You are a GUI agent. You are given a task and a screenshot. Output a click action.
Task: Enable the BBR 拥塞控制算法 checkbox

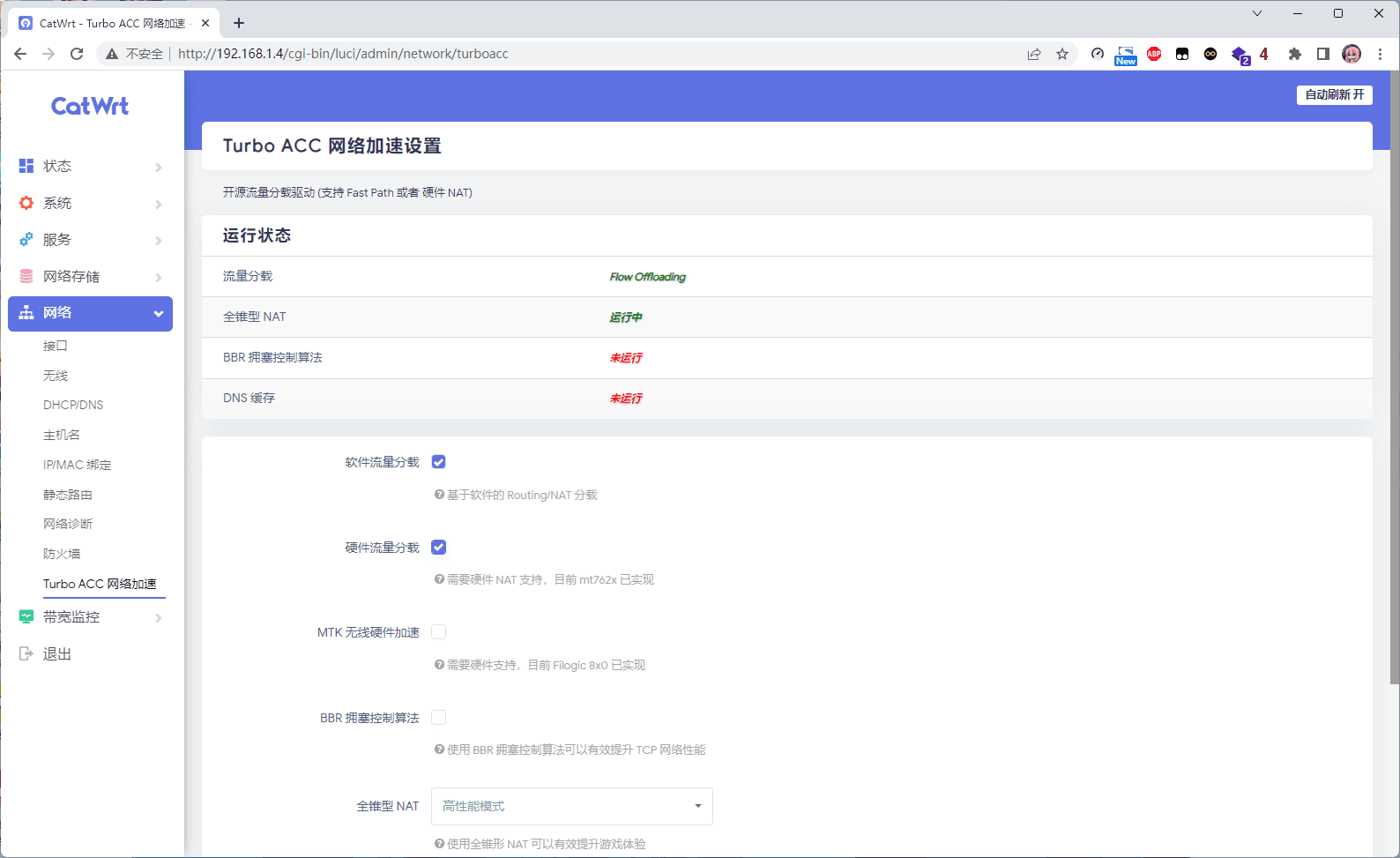coord(438,718)
